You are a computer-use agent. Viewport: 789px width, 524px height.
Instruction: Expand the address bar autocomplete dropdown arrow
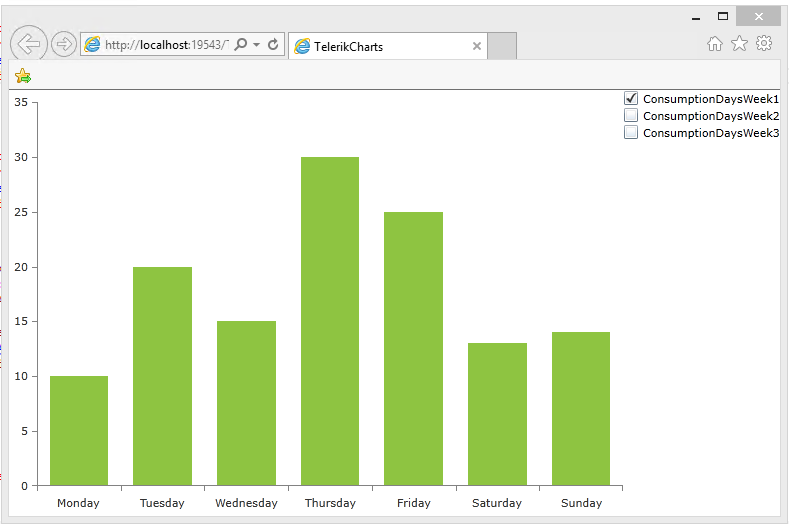pyautogui.click(x=256, y=45)
